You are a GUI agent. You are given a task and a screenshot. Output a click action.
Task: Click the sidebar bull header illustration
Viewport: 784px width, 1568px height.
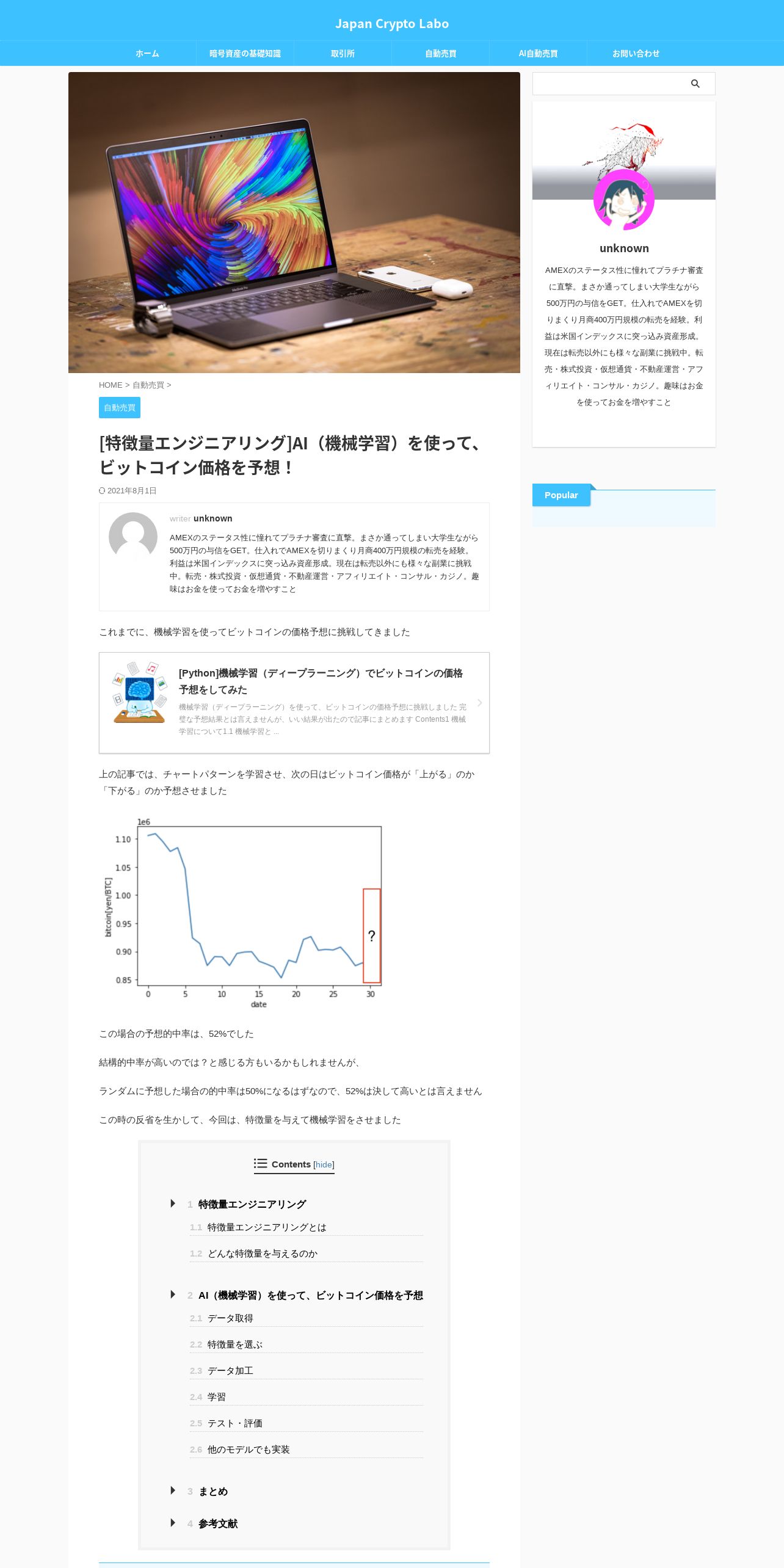click(x=624, y=150)
